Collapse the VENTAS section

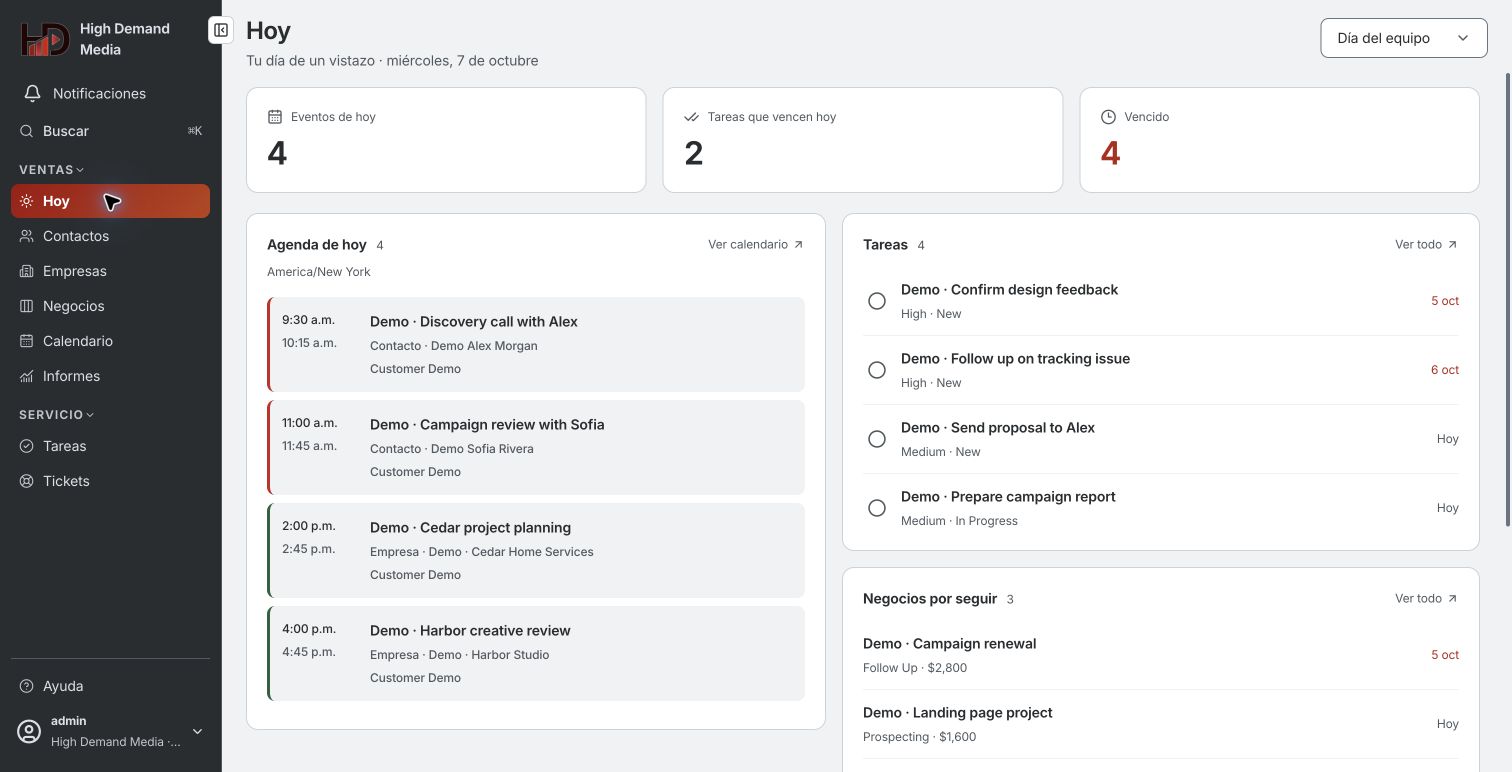(x=52, y=170)
